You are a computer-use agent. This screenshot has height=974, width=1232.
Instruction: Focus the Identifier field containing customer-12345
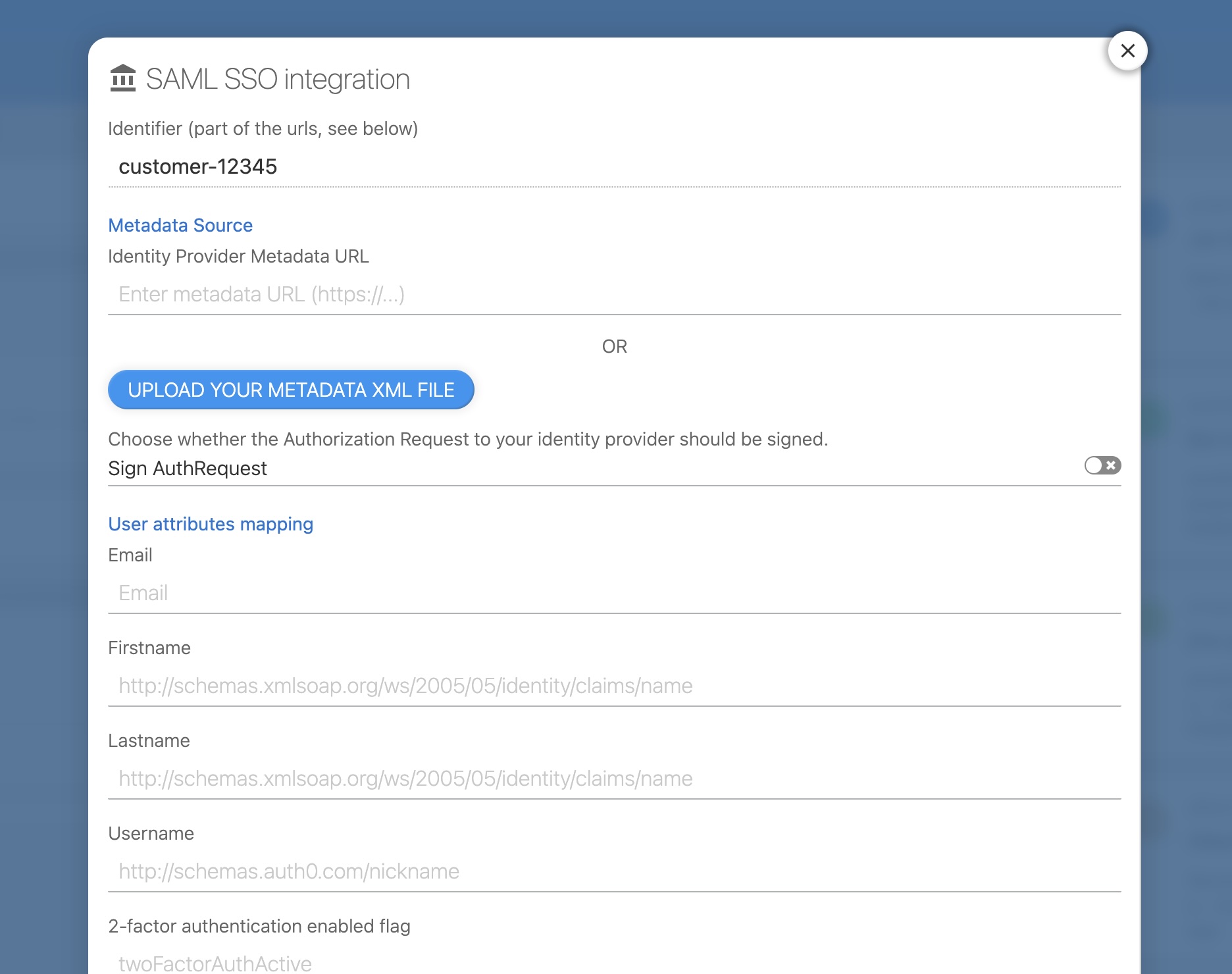(613, 167)
